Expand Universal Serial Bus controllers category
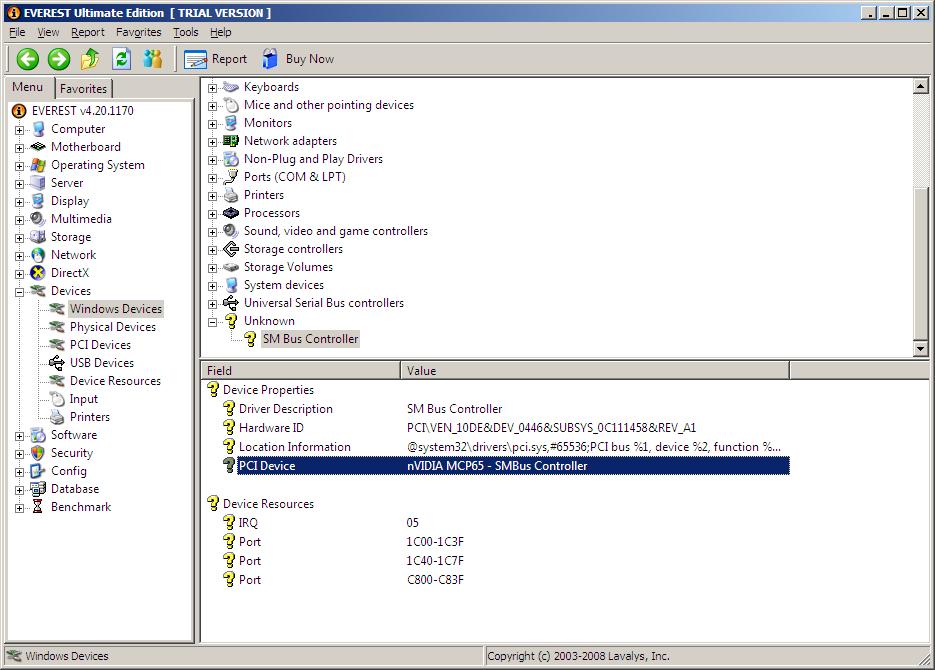 (212, 304)
